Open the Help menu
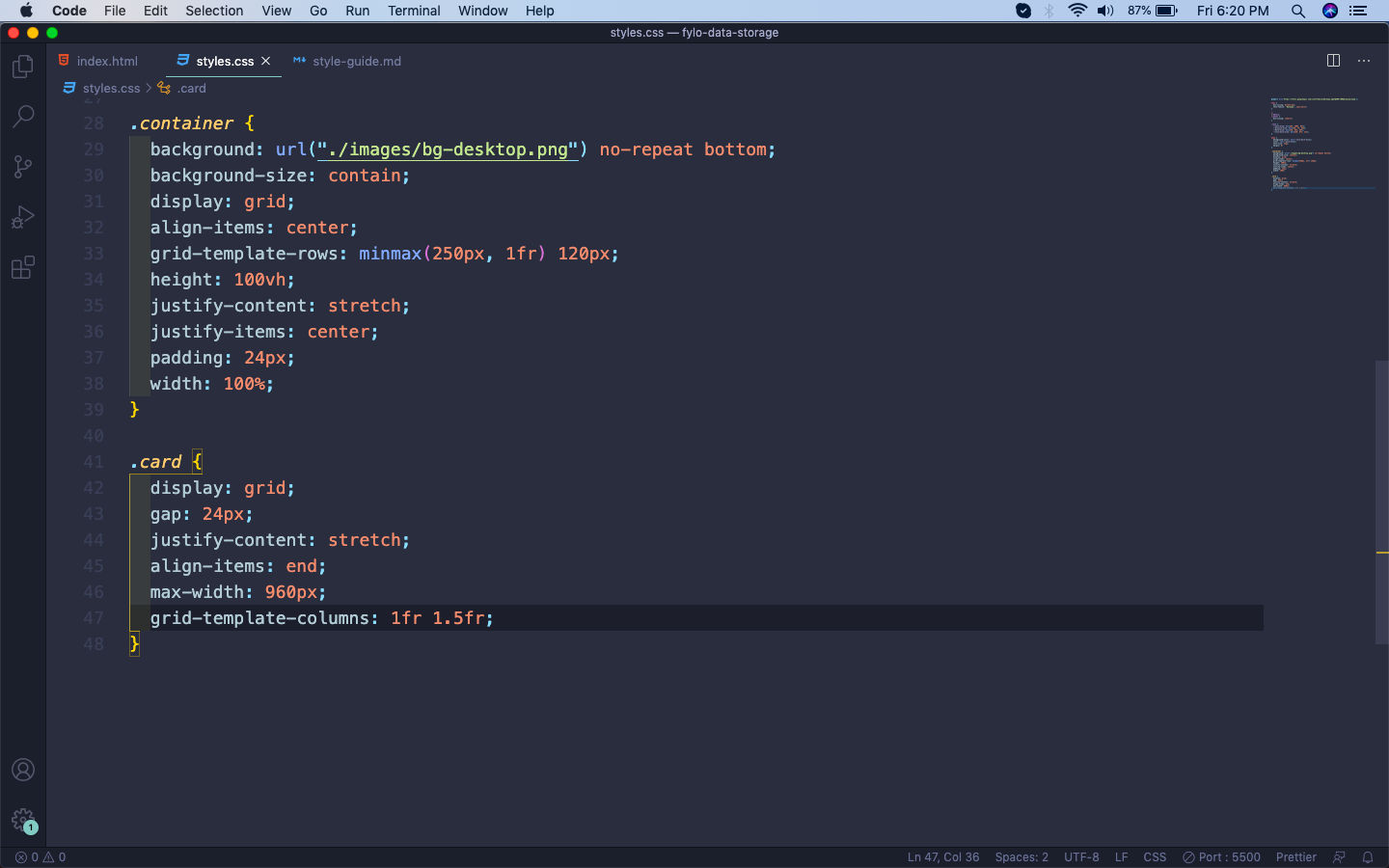 tap(539, 11)
